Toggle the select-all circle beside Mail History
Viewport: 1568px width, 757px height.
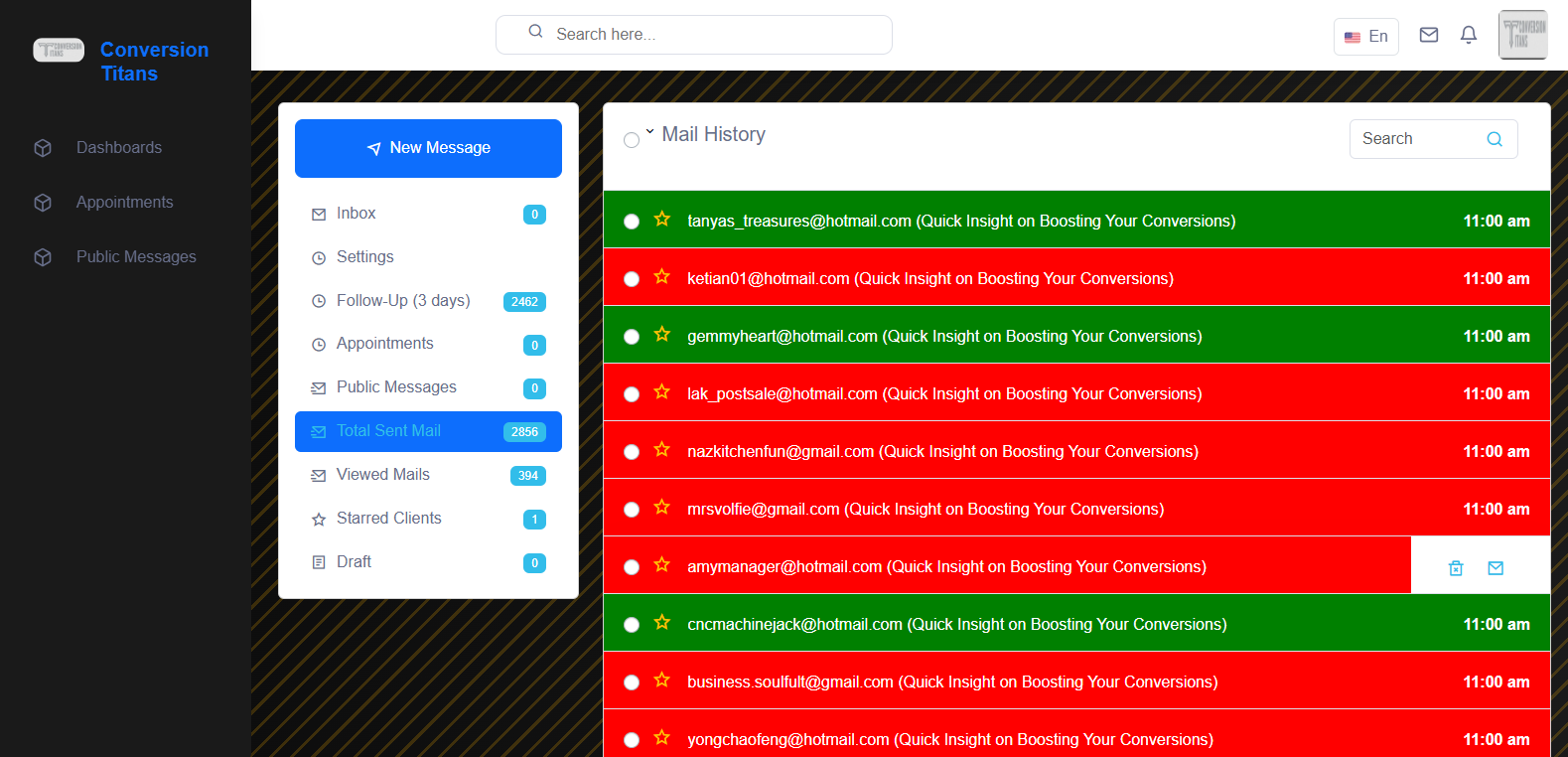click(632, 140)
